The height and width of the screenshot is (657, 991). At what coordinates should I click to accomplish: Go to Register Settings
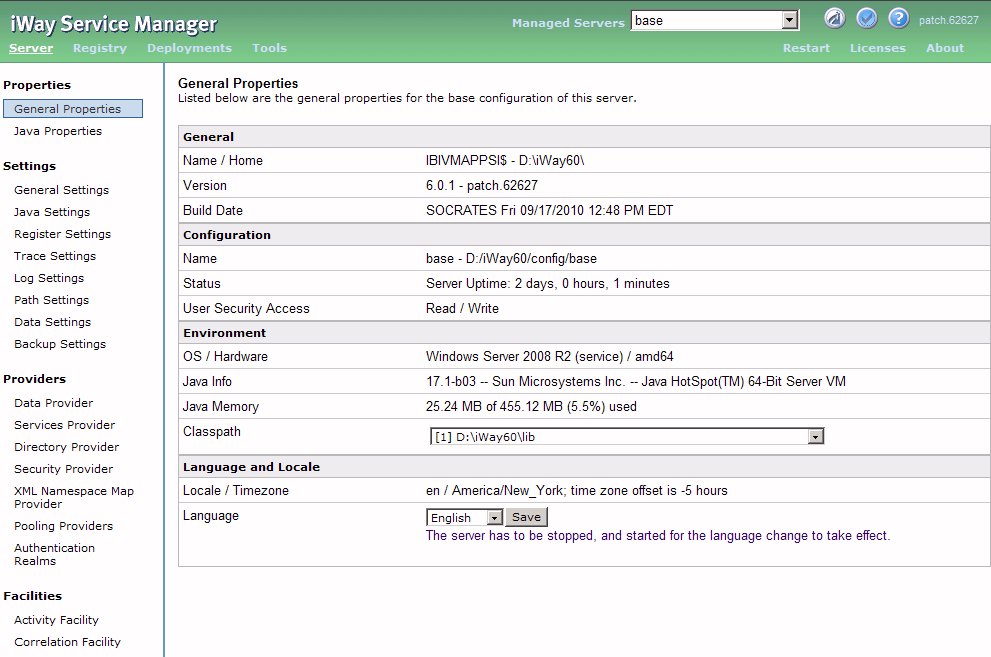coord(62,234)
